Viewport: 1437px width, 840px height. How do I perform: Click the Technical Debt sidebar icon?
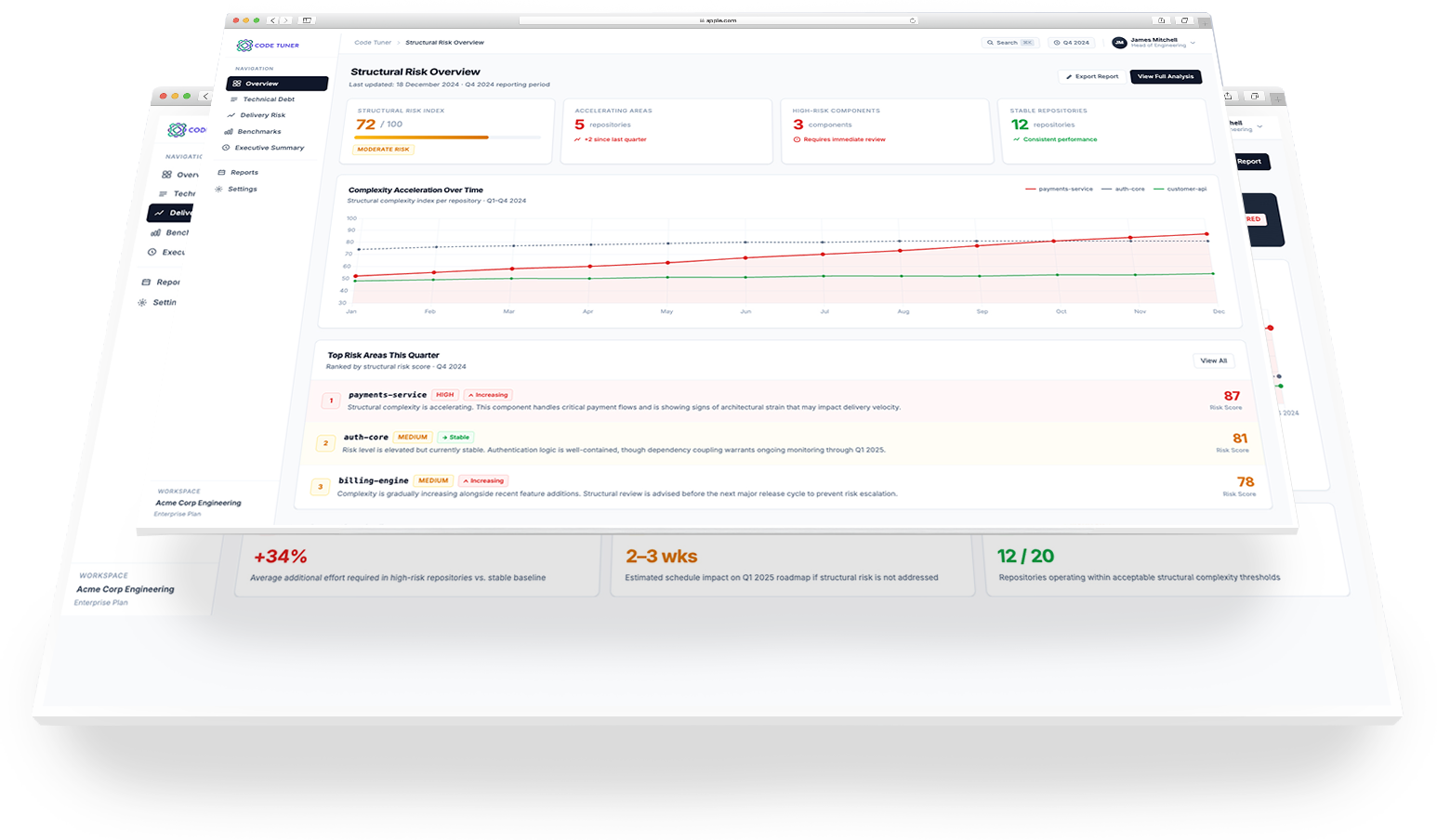pos(234,99)
